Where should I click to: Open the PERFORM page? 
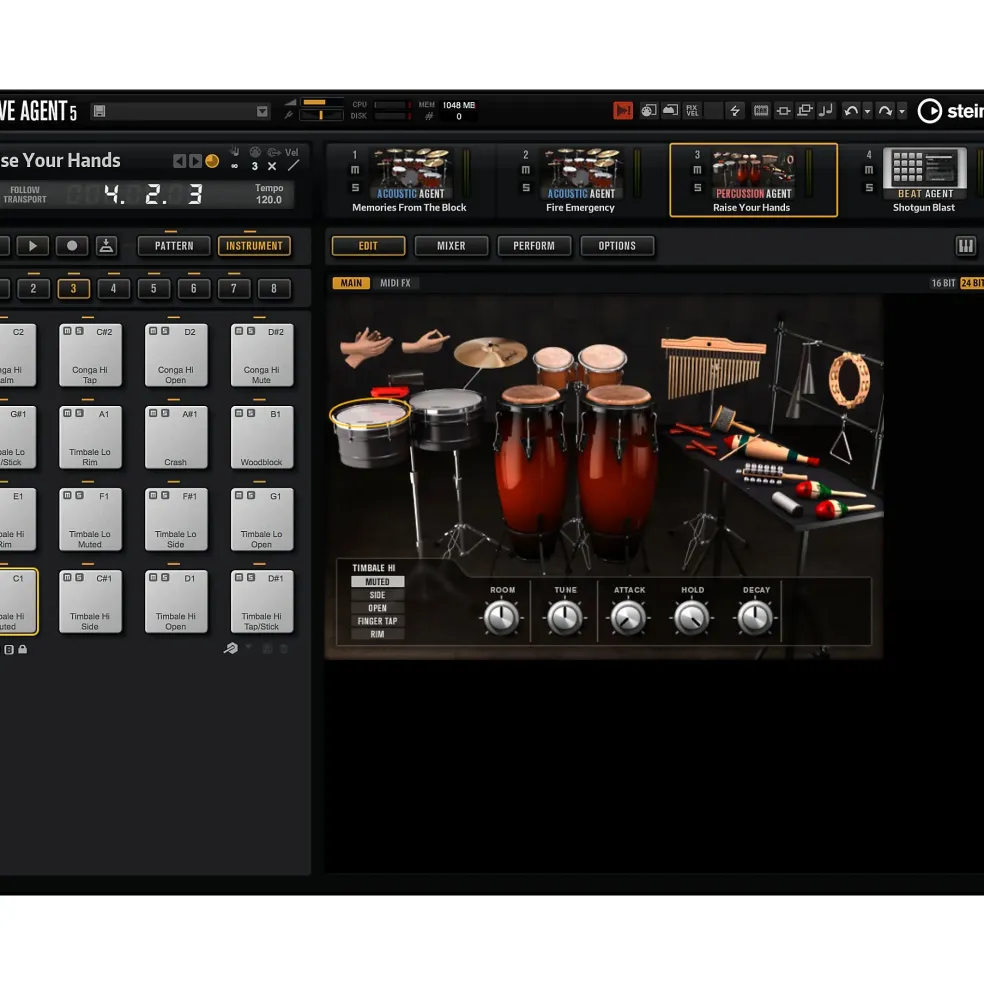[534, 246]
